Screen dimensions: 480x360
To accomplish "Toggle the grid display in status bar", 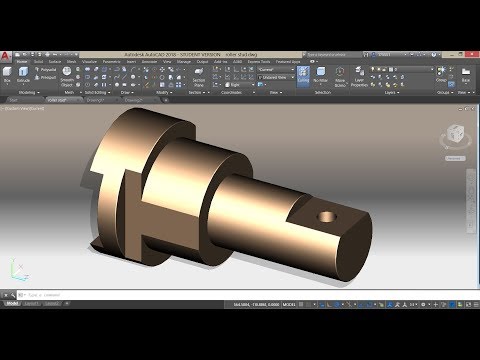I will [301, 304].
